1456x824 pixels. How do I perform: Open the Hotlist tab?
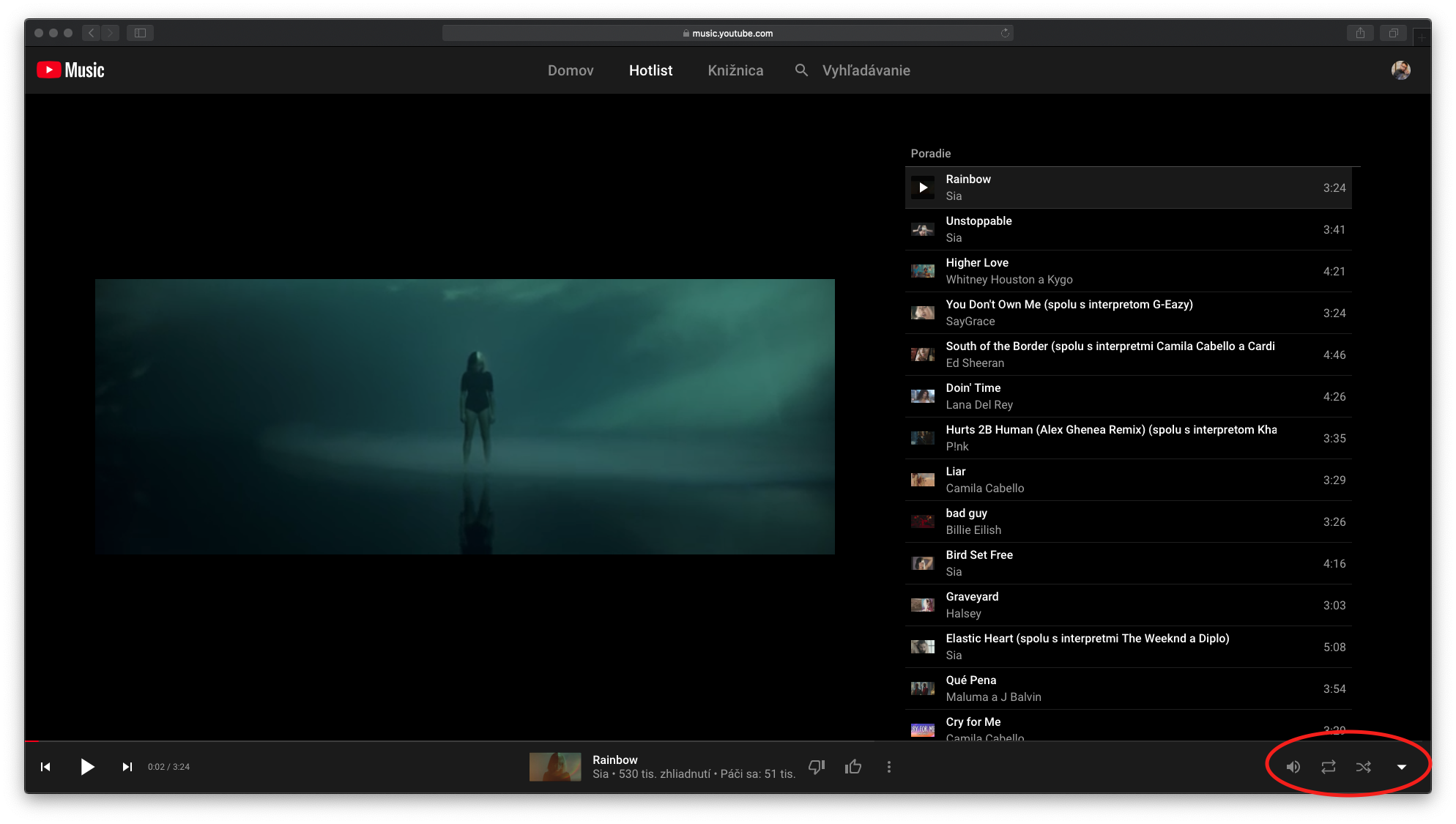click(x=650, y=70)
